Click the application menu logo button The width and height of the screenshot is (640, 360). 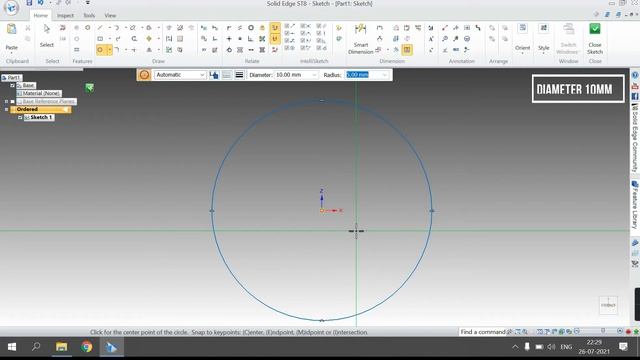click(11, 7)
